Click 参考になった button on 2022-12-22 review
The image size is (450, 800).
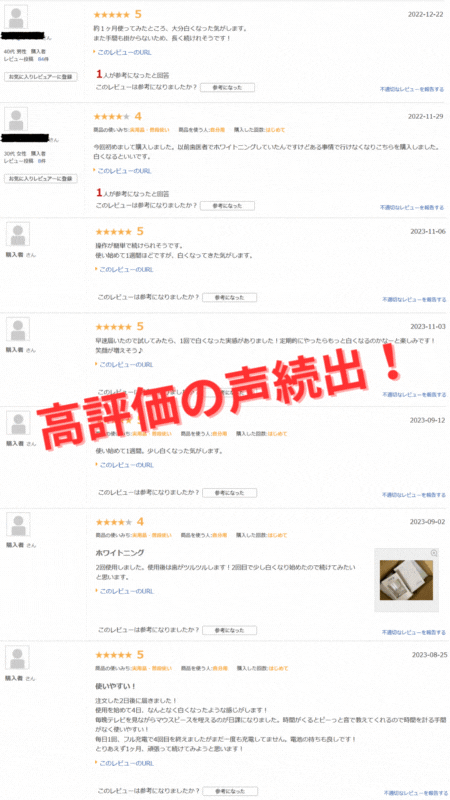pyautogui.click(x=227, y=87)
